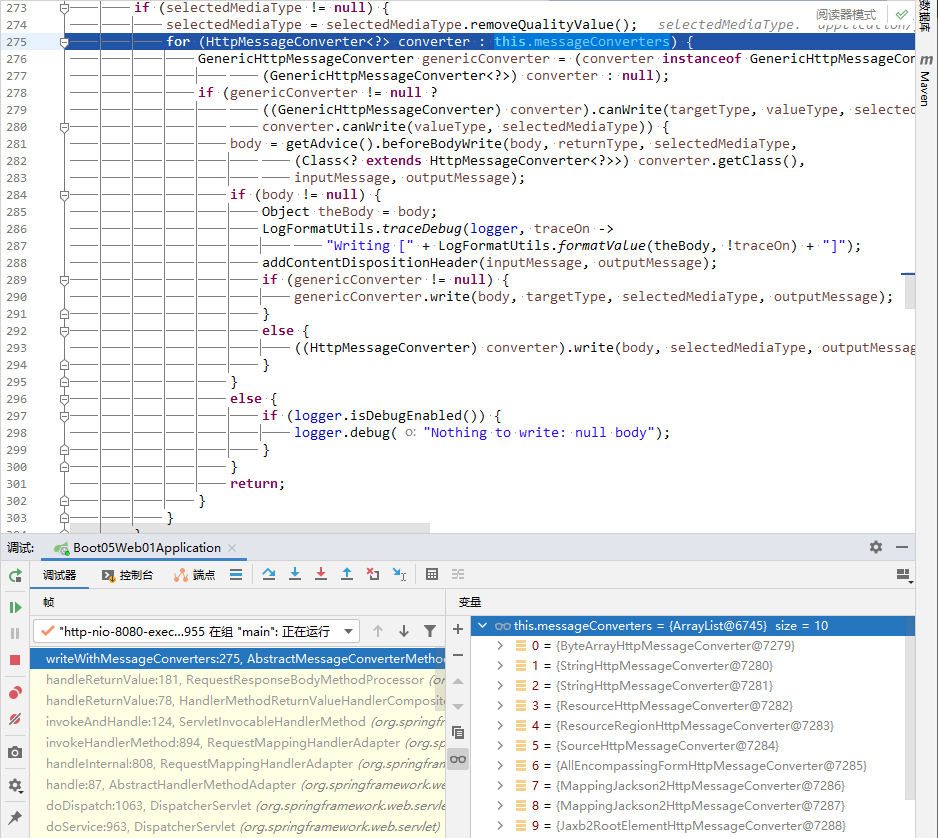Toggle code fold at line 284
The image size is (938, 838).
click(65, 195)
